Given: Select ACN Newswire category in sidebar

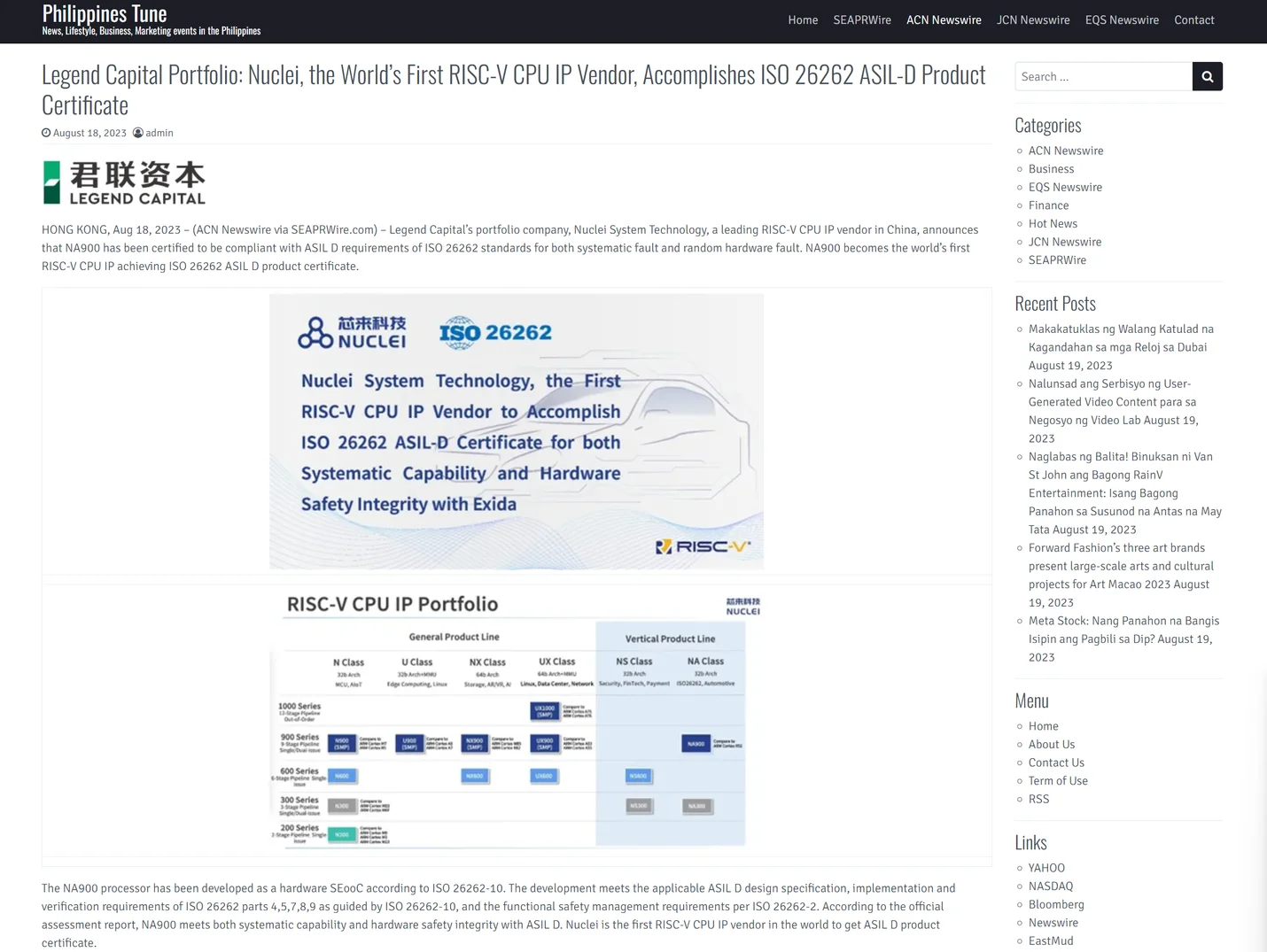Looking at the screenshot, I should tap(1066, 151).
